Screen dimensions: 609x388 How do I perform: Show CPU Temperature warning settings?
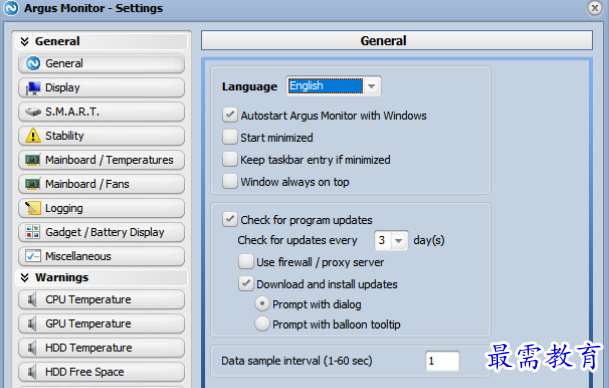pos(101,299)
